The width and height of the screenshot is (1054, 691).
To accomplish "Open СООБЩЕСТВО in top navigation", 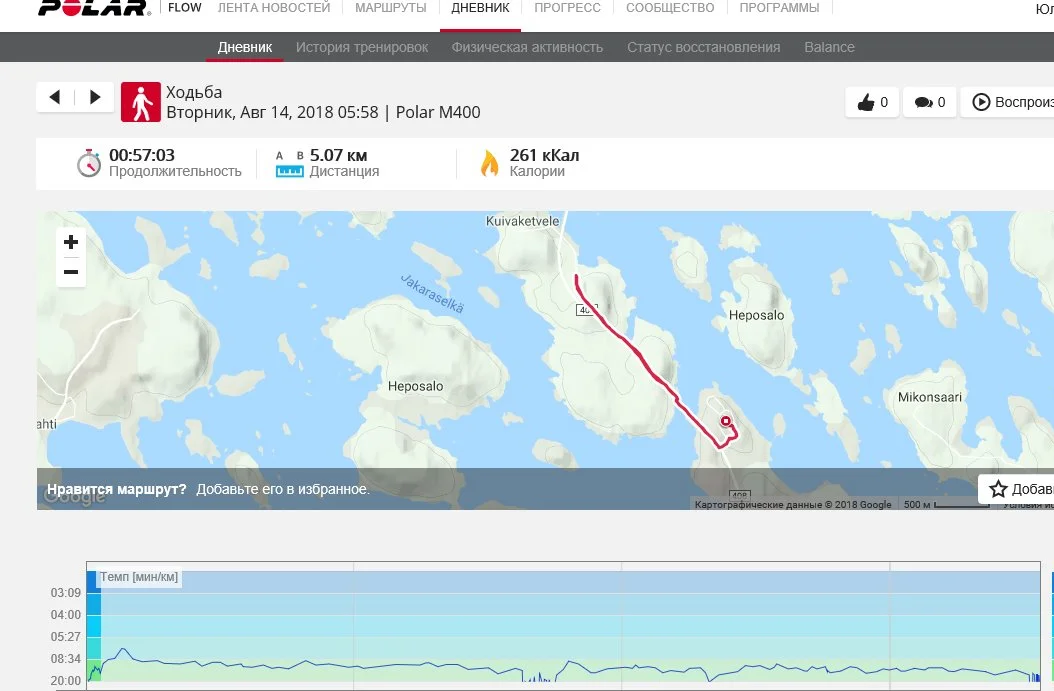I will tap(670, 7).
